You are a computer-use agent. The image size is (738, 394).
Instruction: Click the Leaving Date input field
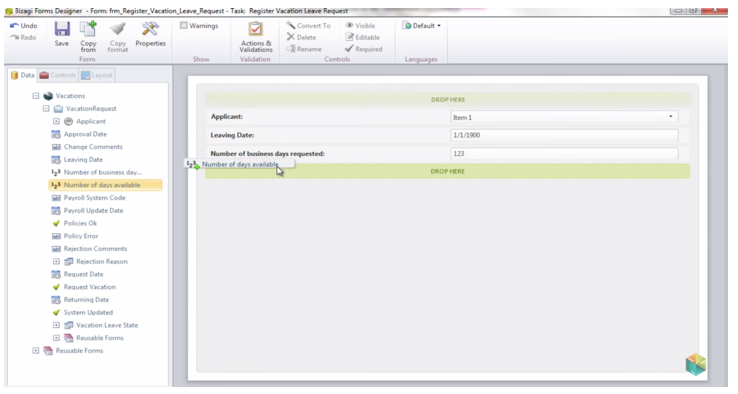pyautogui.click(x=564, y=135)
